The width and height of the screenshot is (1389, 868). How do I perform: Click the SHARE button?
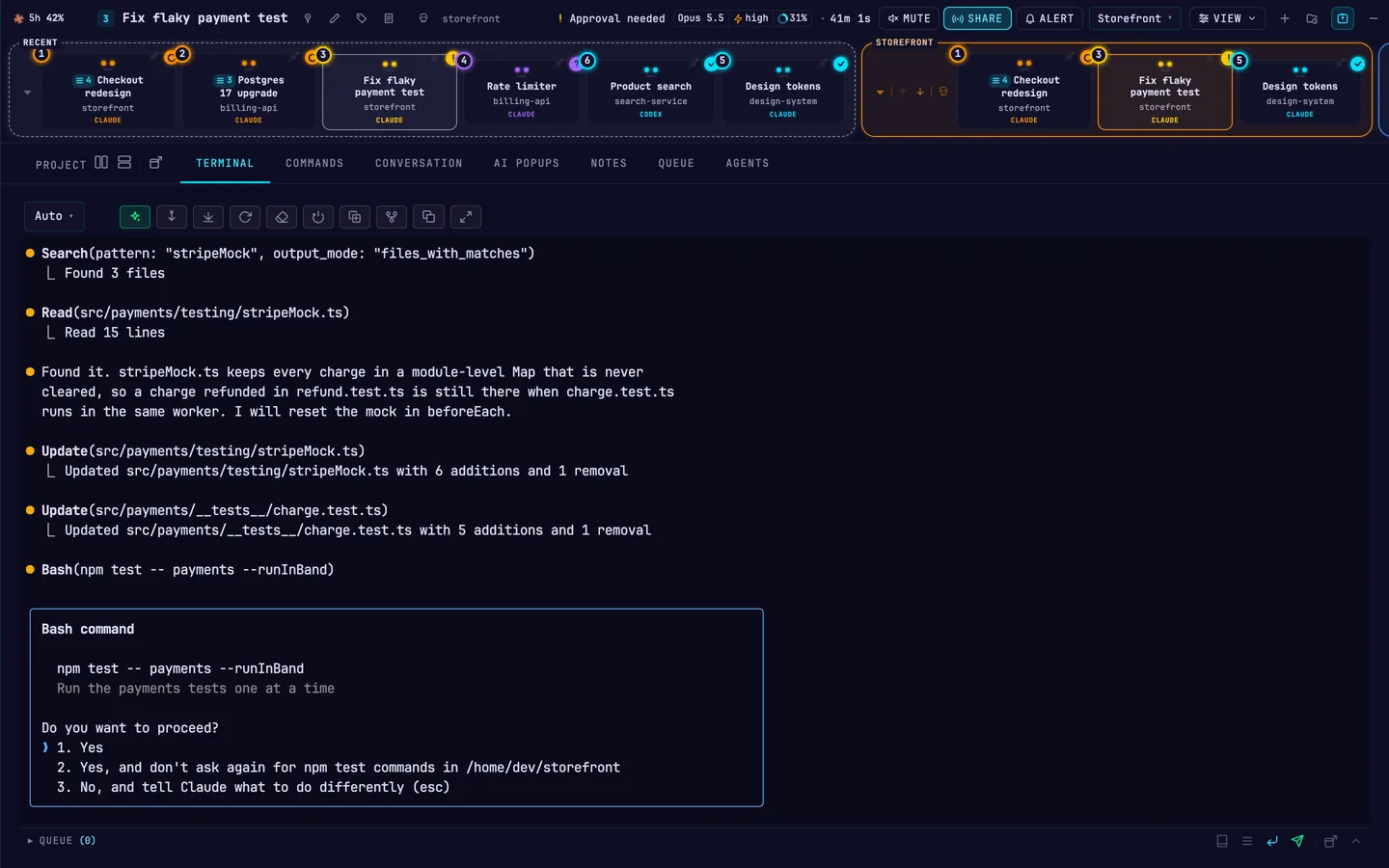click(977, 18)
